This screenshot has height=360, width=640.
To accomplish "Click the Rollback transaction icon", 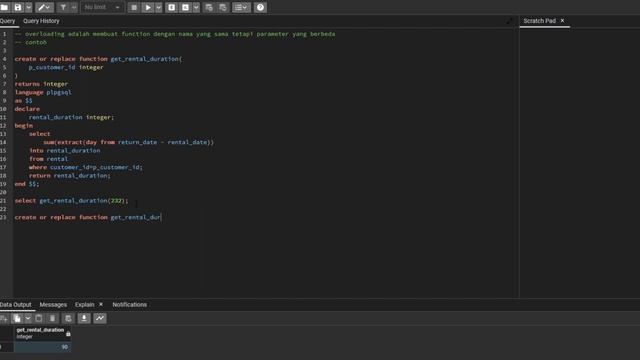I will [x=223, y=7].
